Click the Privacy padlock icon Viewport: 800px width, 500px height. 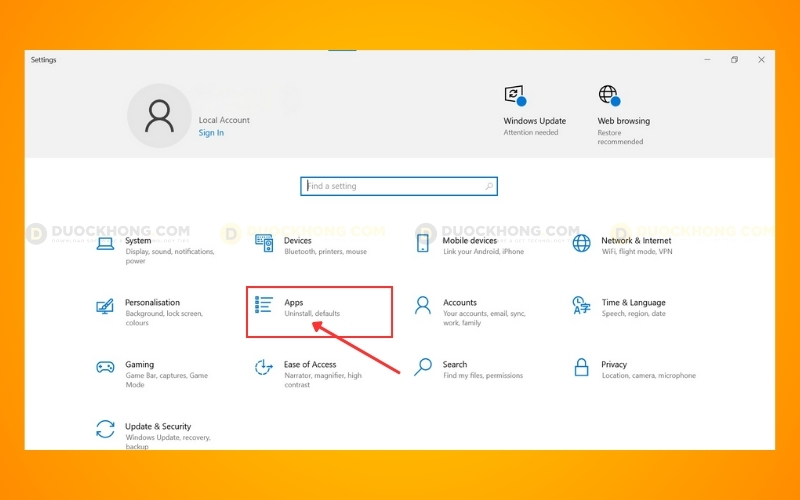[x=582, y=367]
